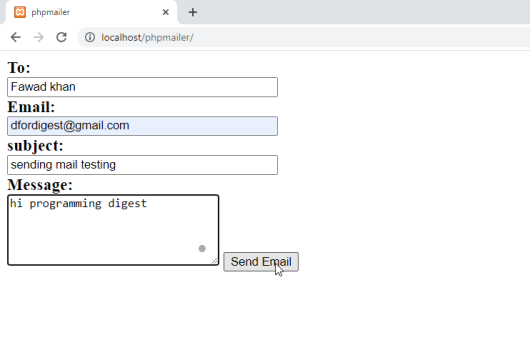The width and height of the screenshot is (530, 360).
Task: Reload the phpmailer page
Action: pos(62,37)
